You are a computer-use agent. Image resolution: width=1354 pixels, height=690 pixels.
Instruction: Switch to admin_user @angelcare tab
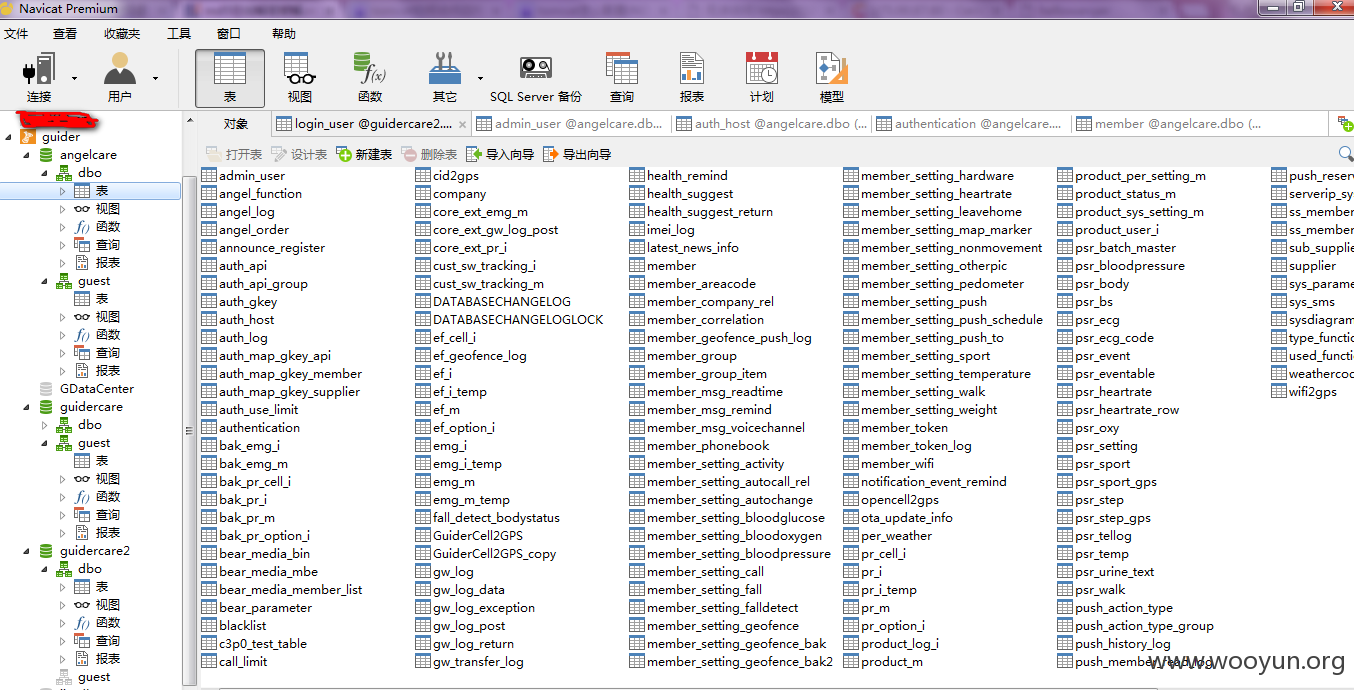[x=570, y=124]
